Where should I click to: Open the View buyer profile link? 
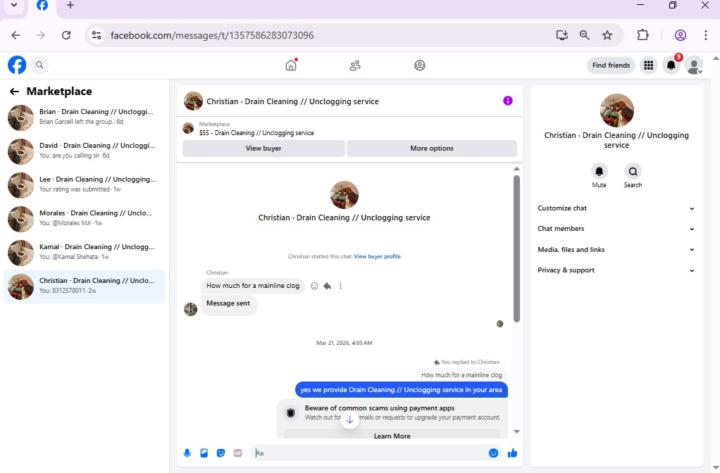pyautogui.click(x=377, y=256)
